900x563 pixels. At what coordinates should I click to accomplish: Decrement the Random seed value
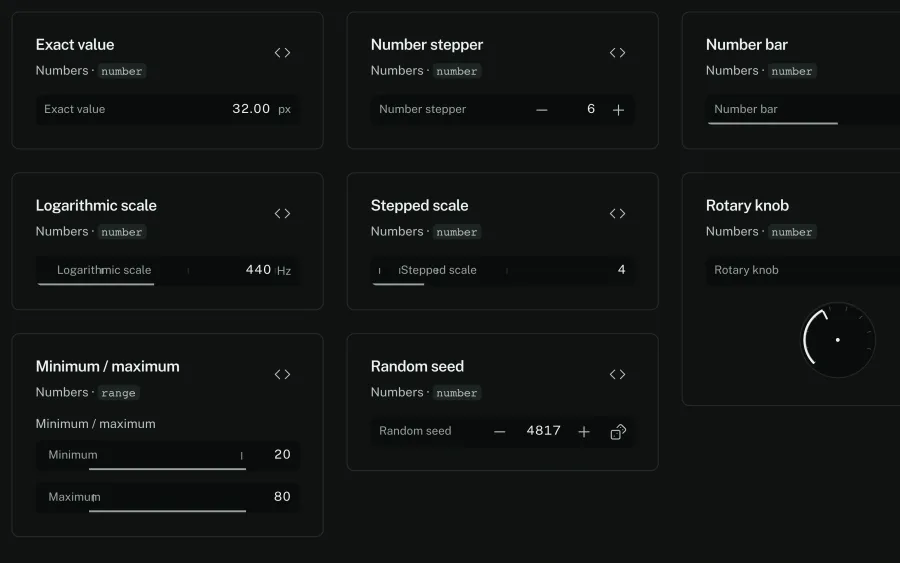(499, 432)
